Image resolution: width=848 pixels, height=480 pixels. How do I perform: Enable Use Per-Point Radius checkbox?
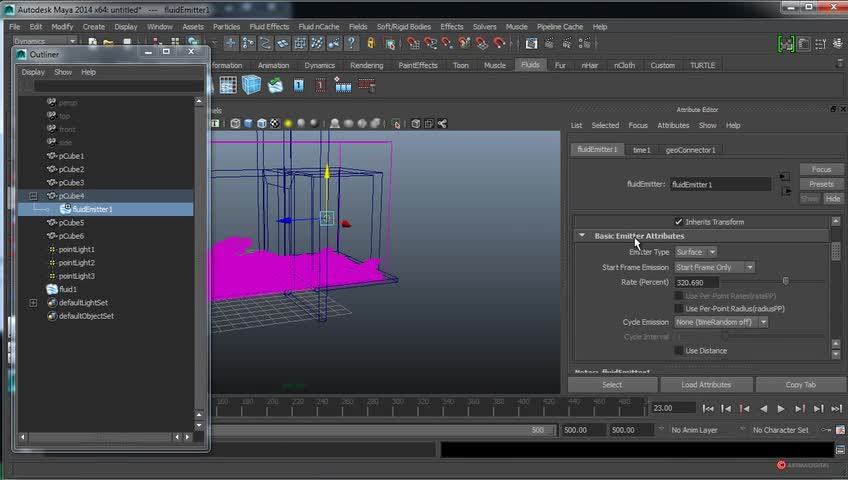pos(679,309)
